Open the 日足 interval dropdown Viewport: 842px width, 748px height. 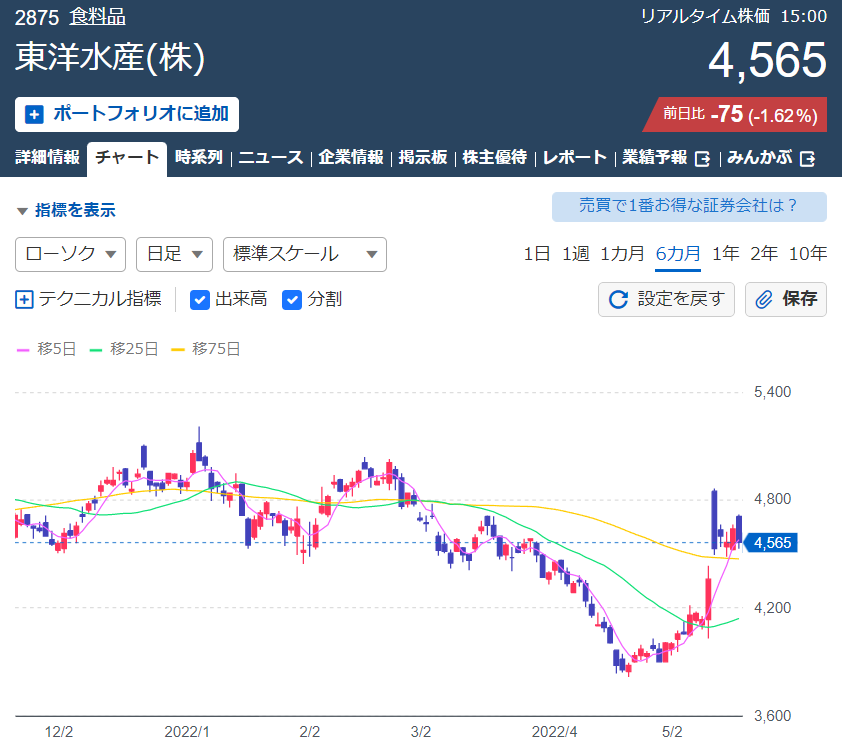coord(175,254)
